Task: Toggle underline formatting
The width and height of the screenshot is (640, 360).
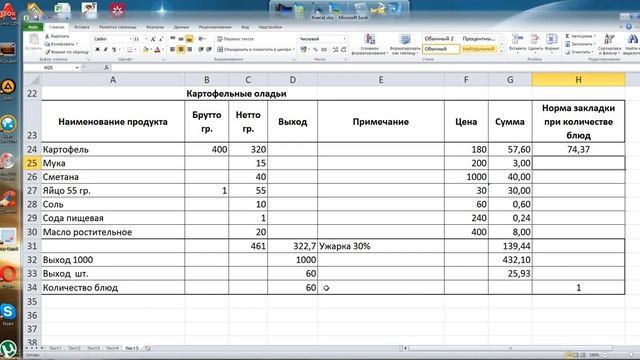Action: [x=114, y=49]
